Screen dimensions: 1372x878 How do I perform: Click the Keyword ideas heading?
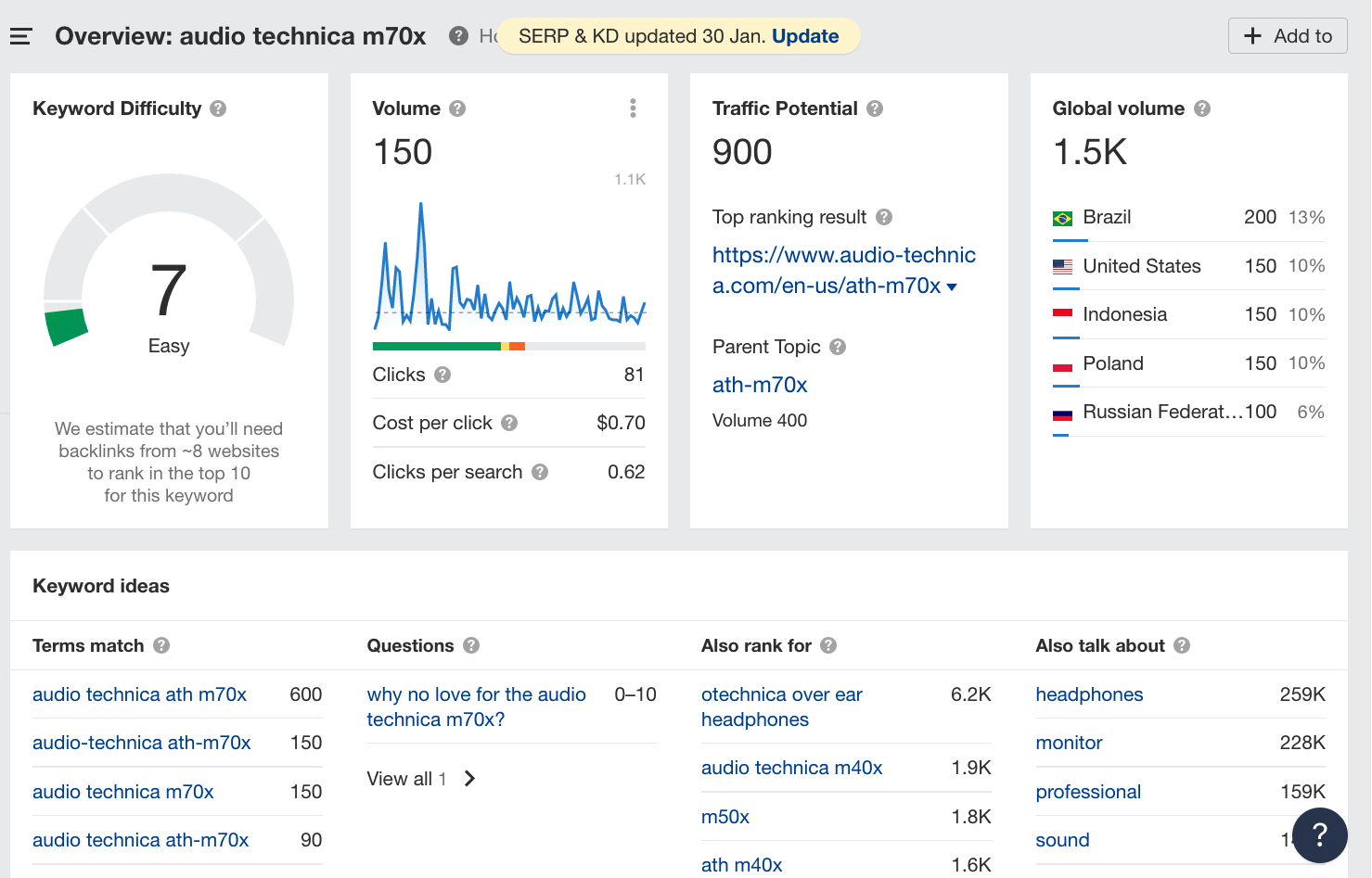[x=101, y=586]
